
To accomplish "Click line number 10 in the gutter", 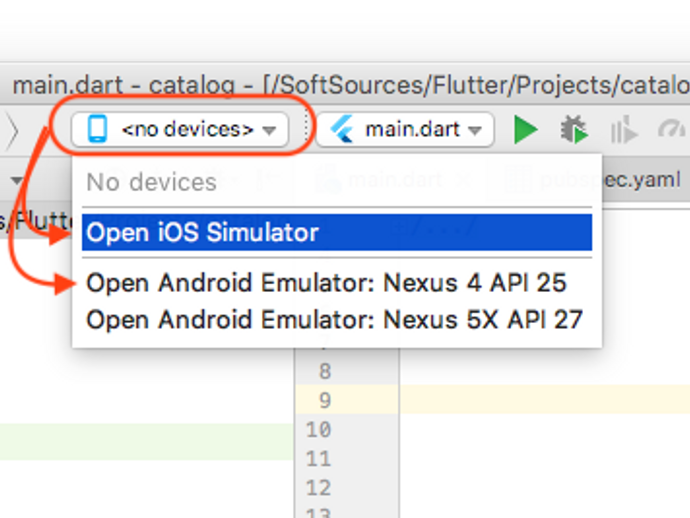I will (318, 430).
